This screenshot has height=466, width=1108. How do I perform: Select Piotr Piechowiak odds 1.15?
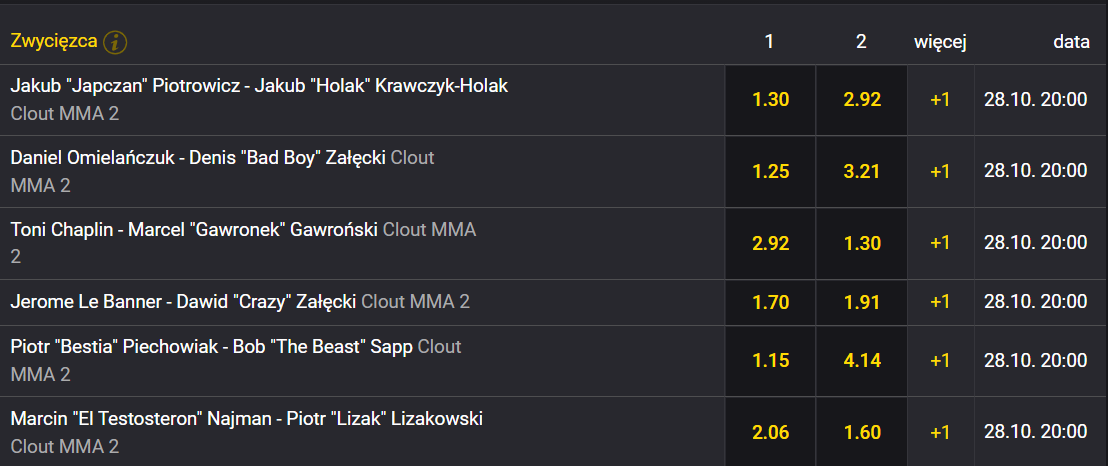pyautogui.click(x=770, y=361)
